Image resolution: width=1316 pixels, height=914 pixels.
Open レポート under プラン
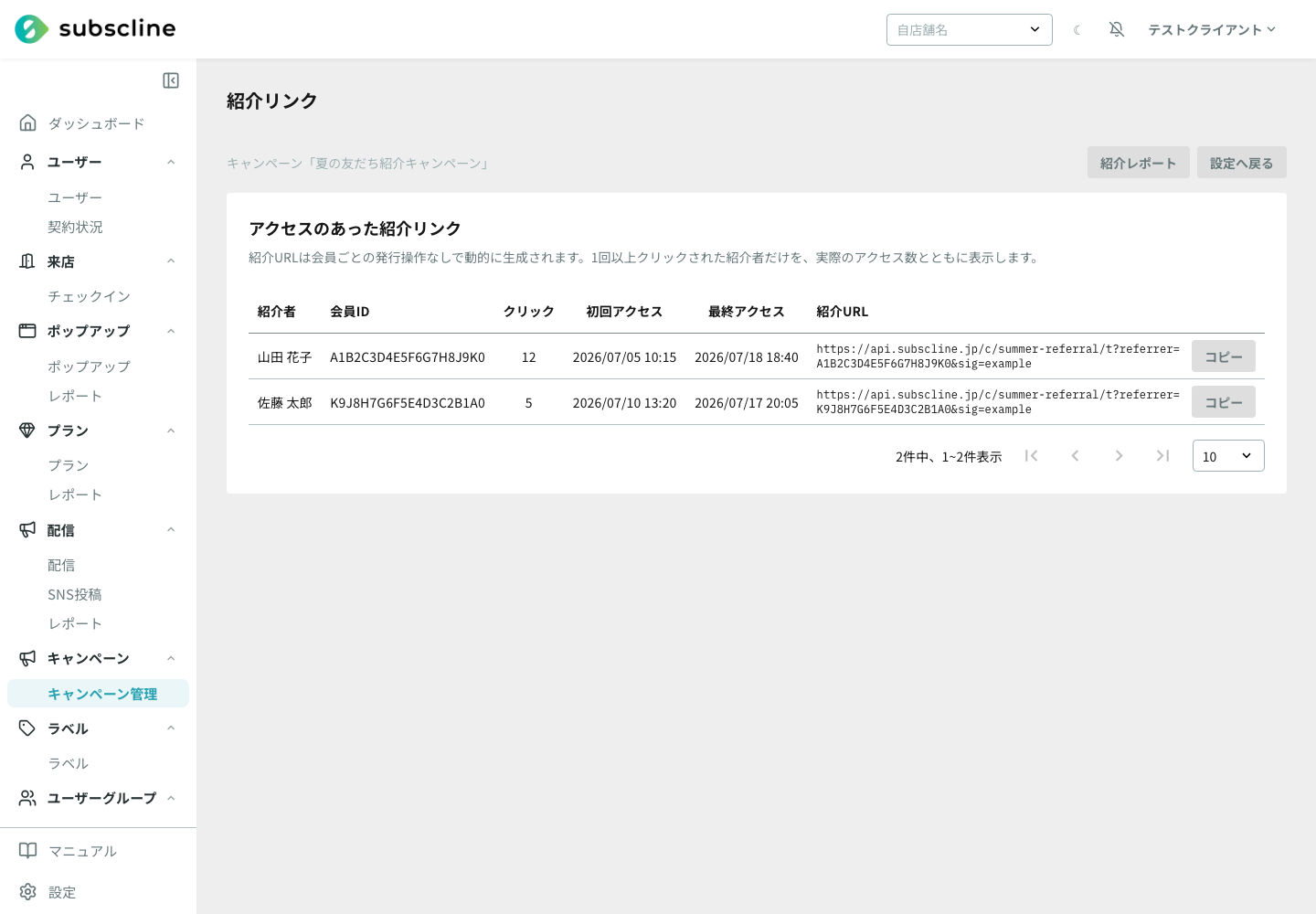[75, 494]
